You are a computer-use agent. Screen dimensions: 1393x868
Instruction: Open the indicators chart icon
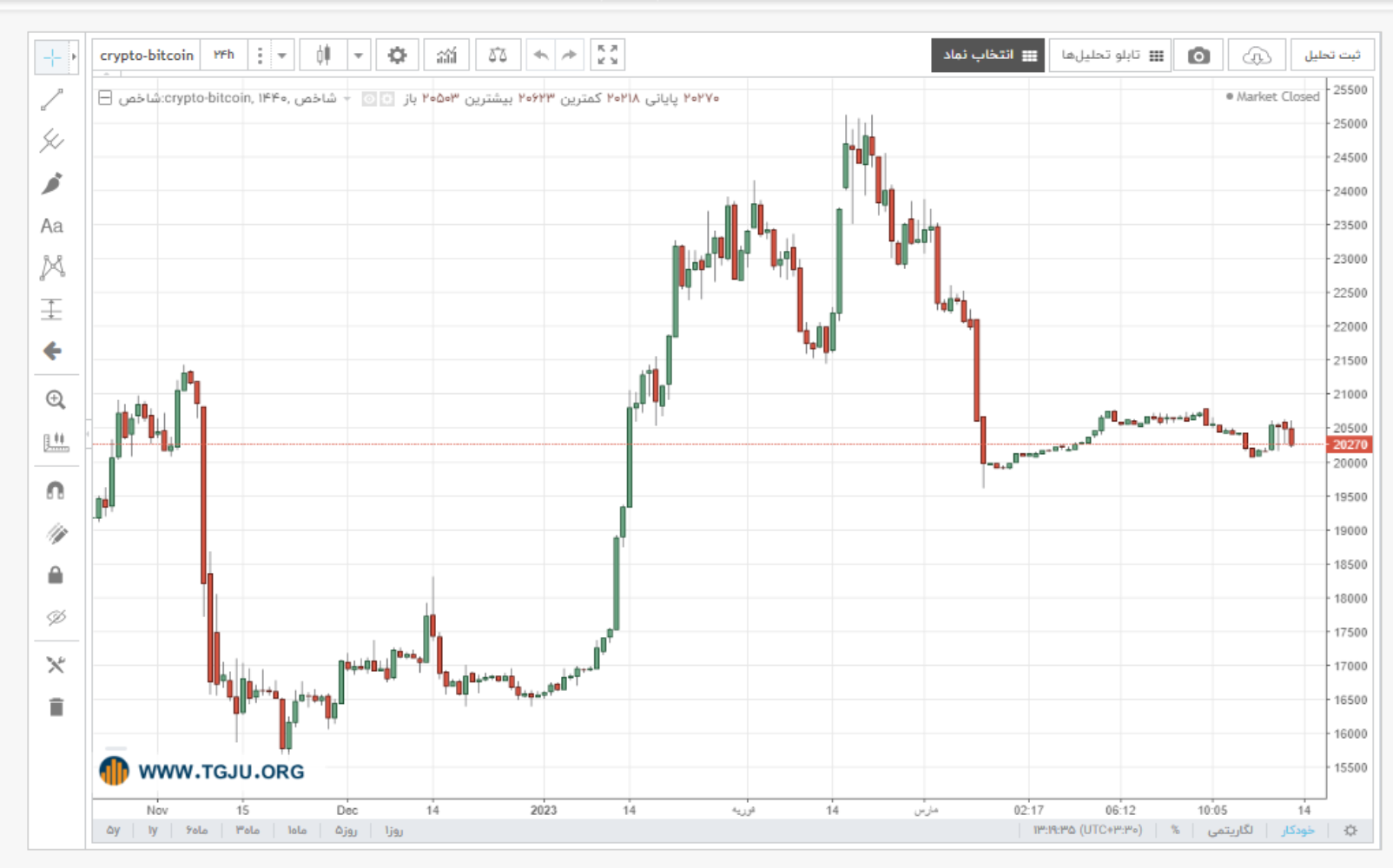[446, 56]
